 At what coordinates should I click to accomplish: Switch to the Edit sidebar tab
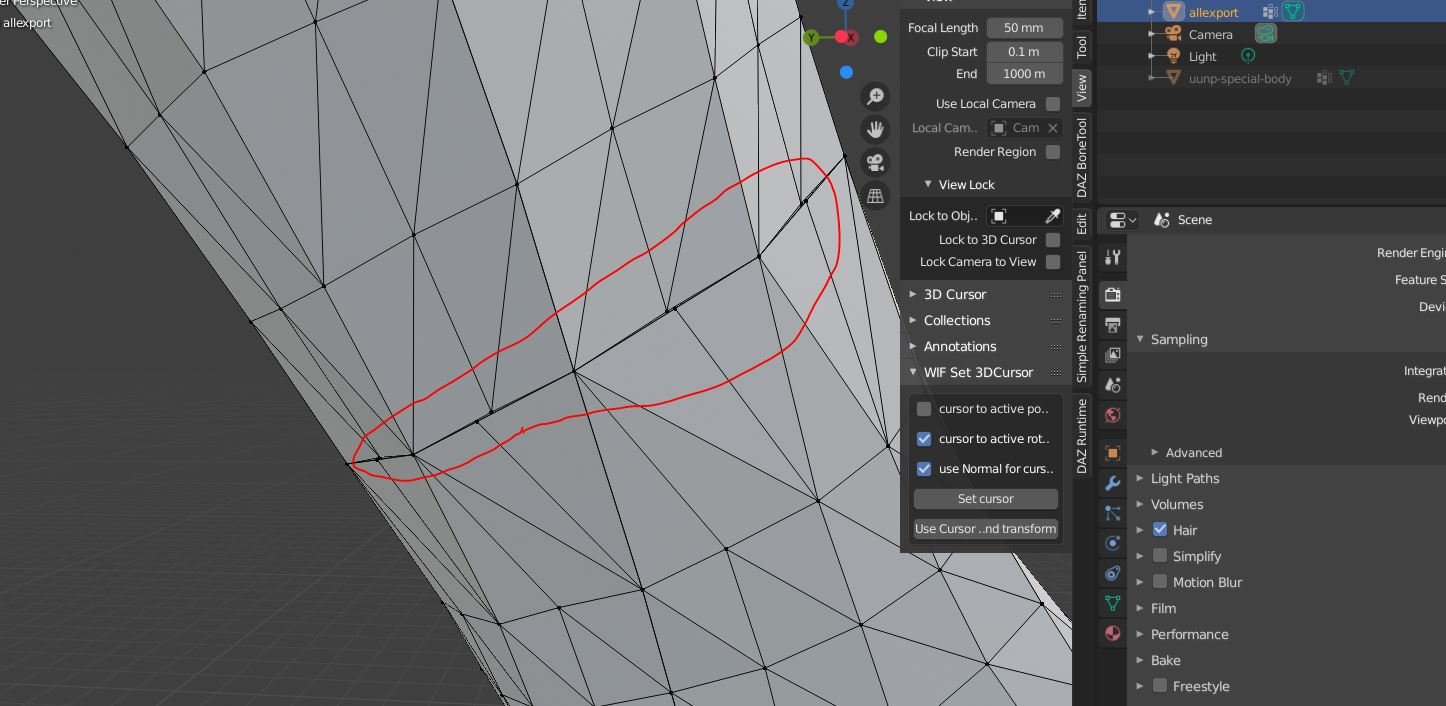point(1081,224)
